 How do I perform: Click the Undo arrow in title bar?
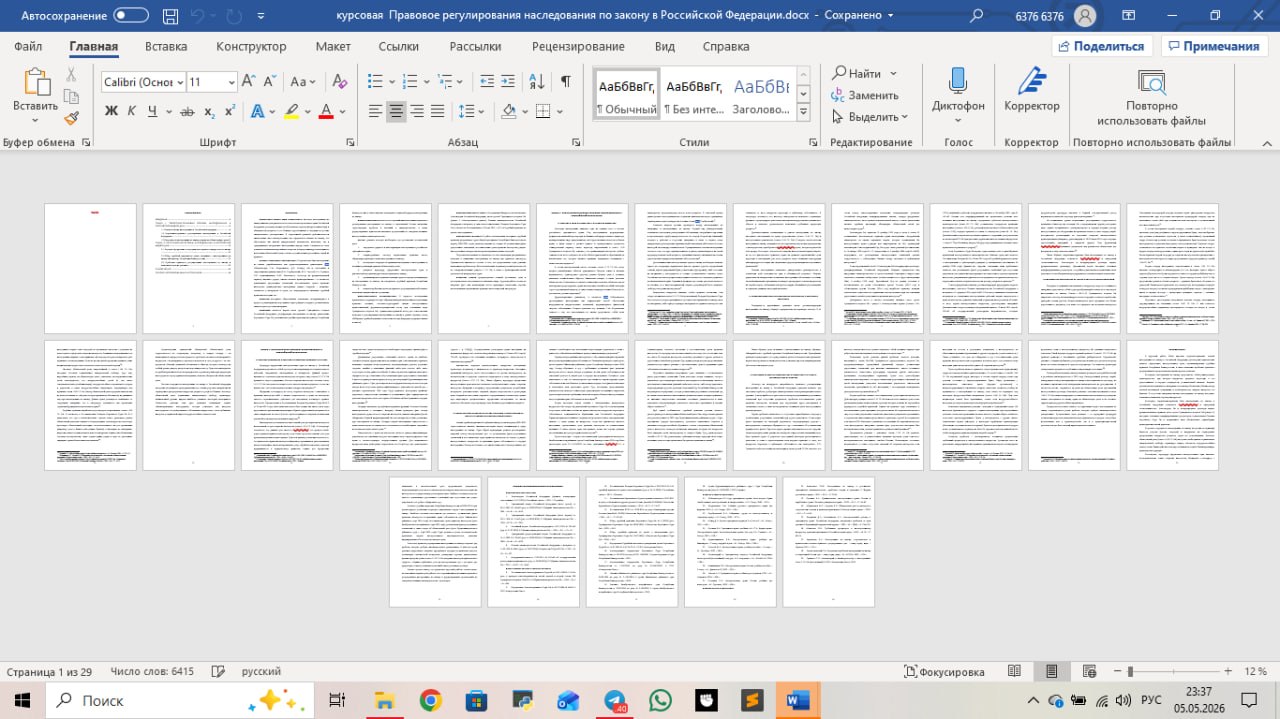[x=196, y=16]
